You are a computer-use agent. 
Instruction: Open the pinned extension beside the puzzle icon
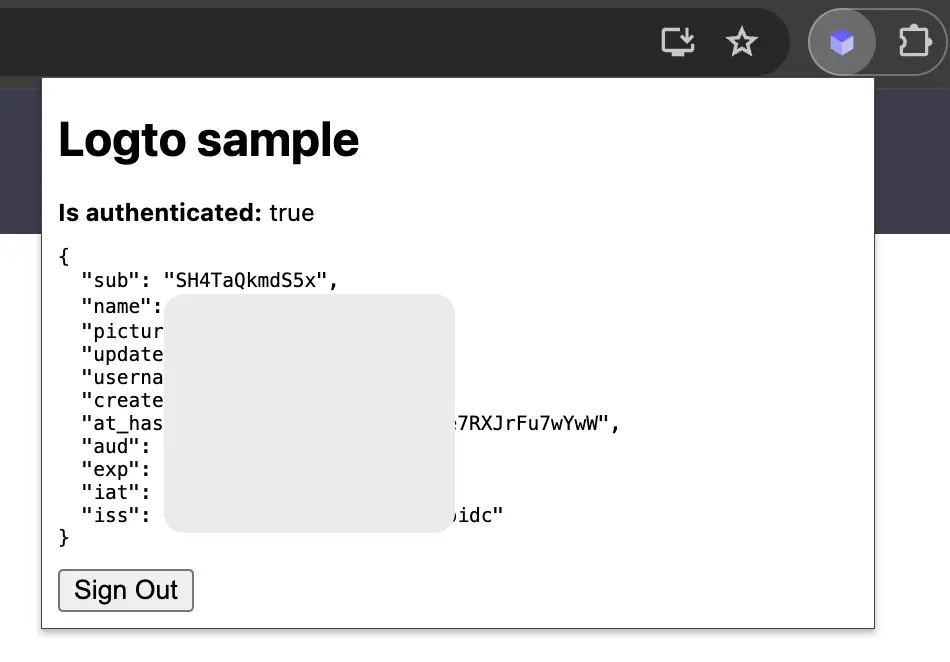(x=842, y=42)
